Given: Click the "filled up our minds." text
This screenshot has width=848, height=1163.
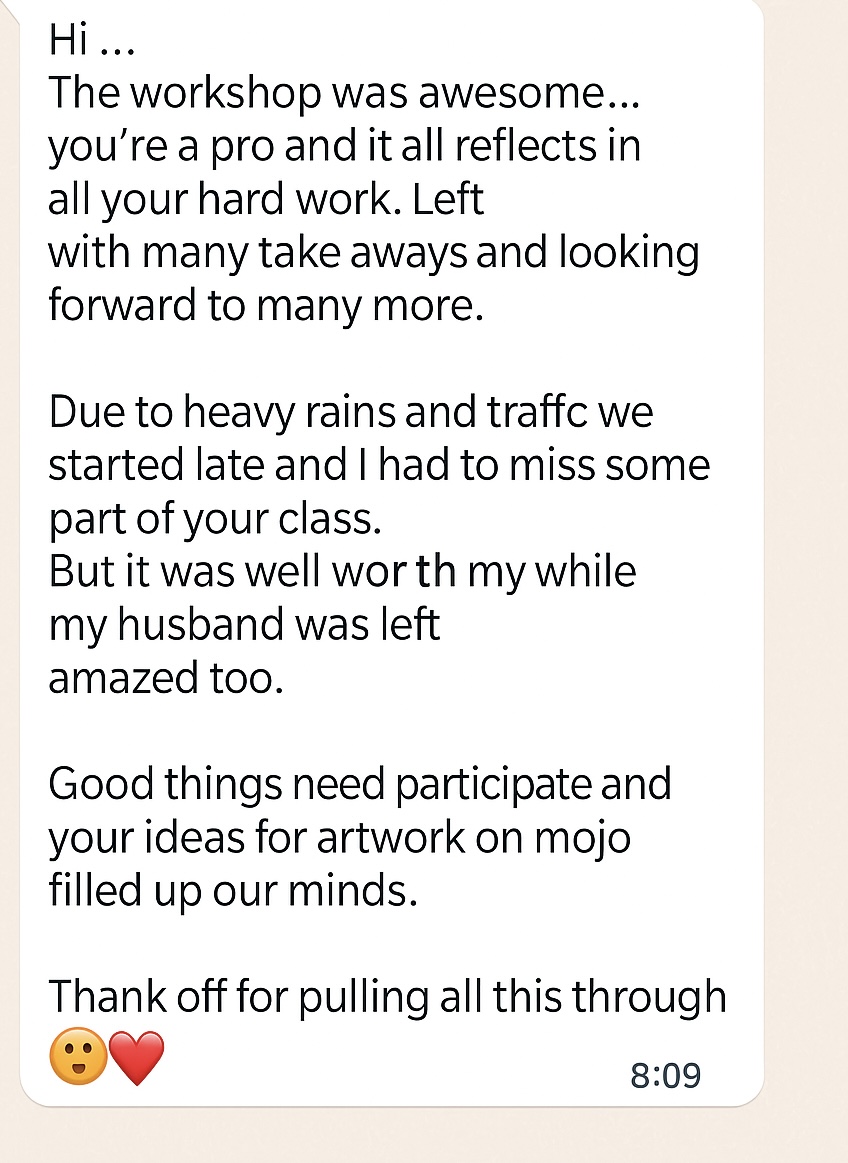Looking at the screenshot, I should [x=232, y=890].
